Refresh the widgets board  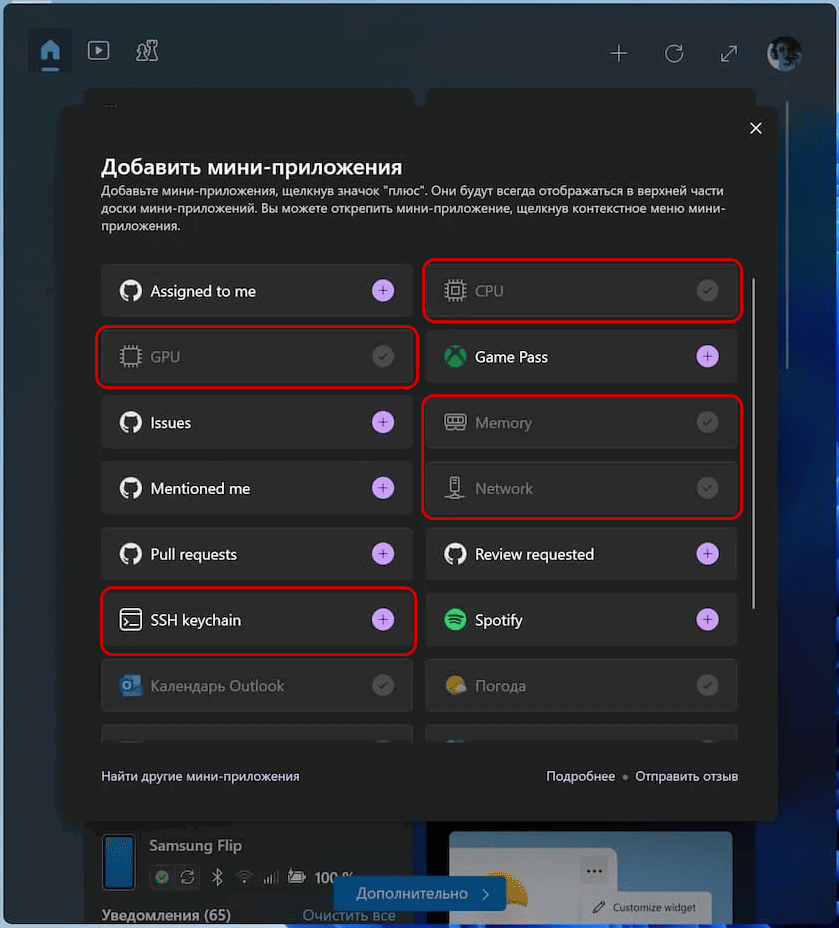point(674,54)
